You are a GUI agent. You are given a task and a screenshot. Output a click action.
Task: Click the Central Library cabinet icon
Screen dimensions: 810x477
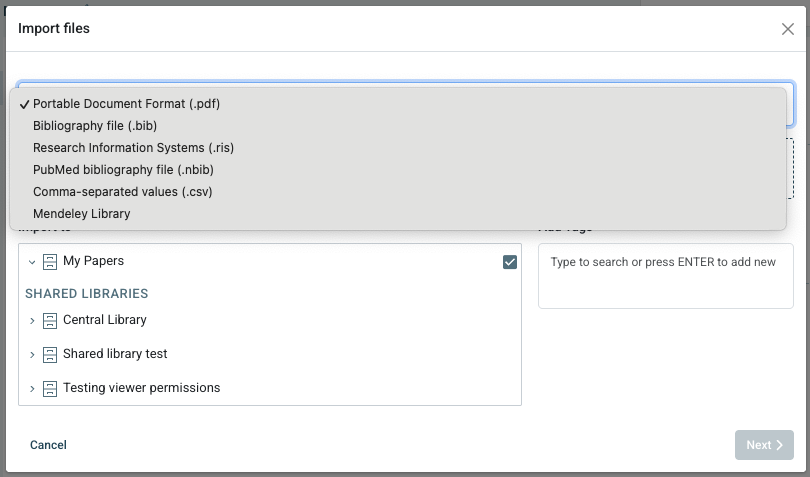pos(50,321)
